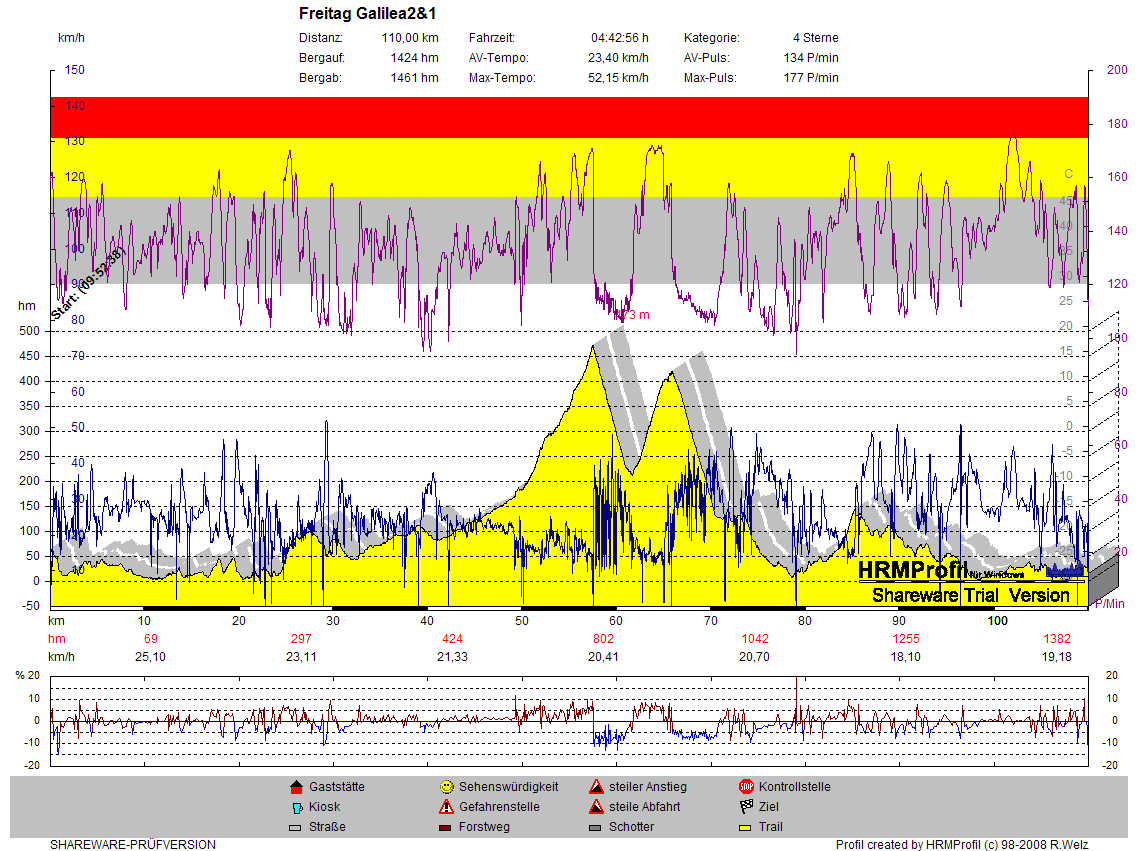Select the steiler Anstieg icon
The height and width of the screenshot is (851, 1138).
tap(596, 787)
